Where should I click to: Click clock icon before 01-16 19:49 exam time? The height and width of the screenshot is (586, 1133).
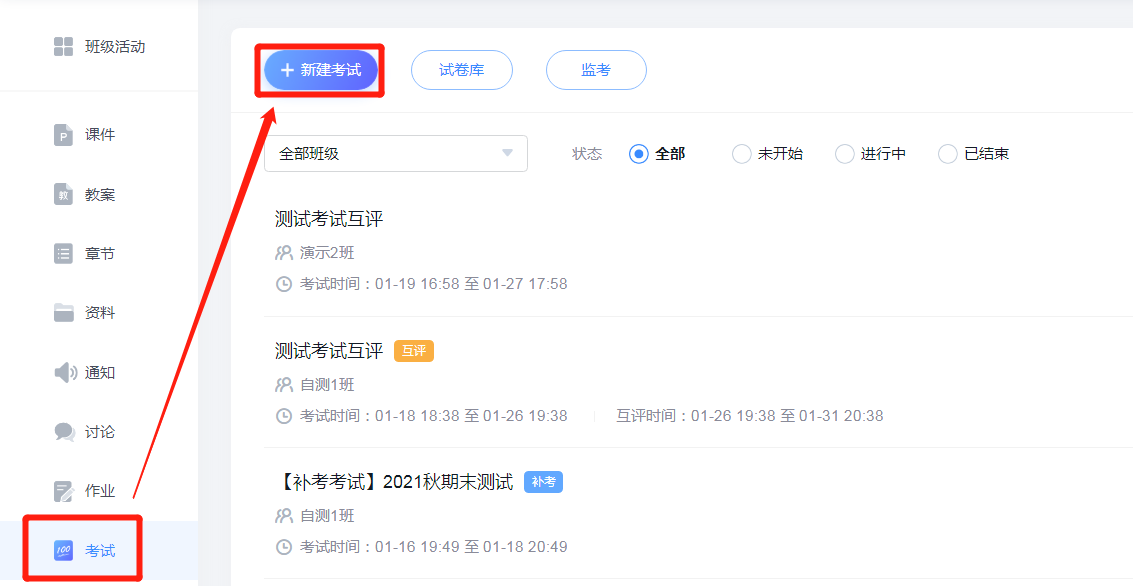[284, 547]
